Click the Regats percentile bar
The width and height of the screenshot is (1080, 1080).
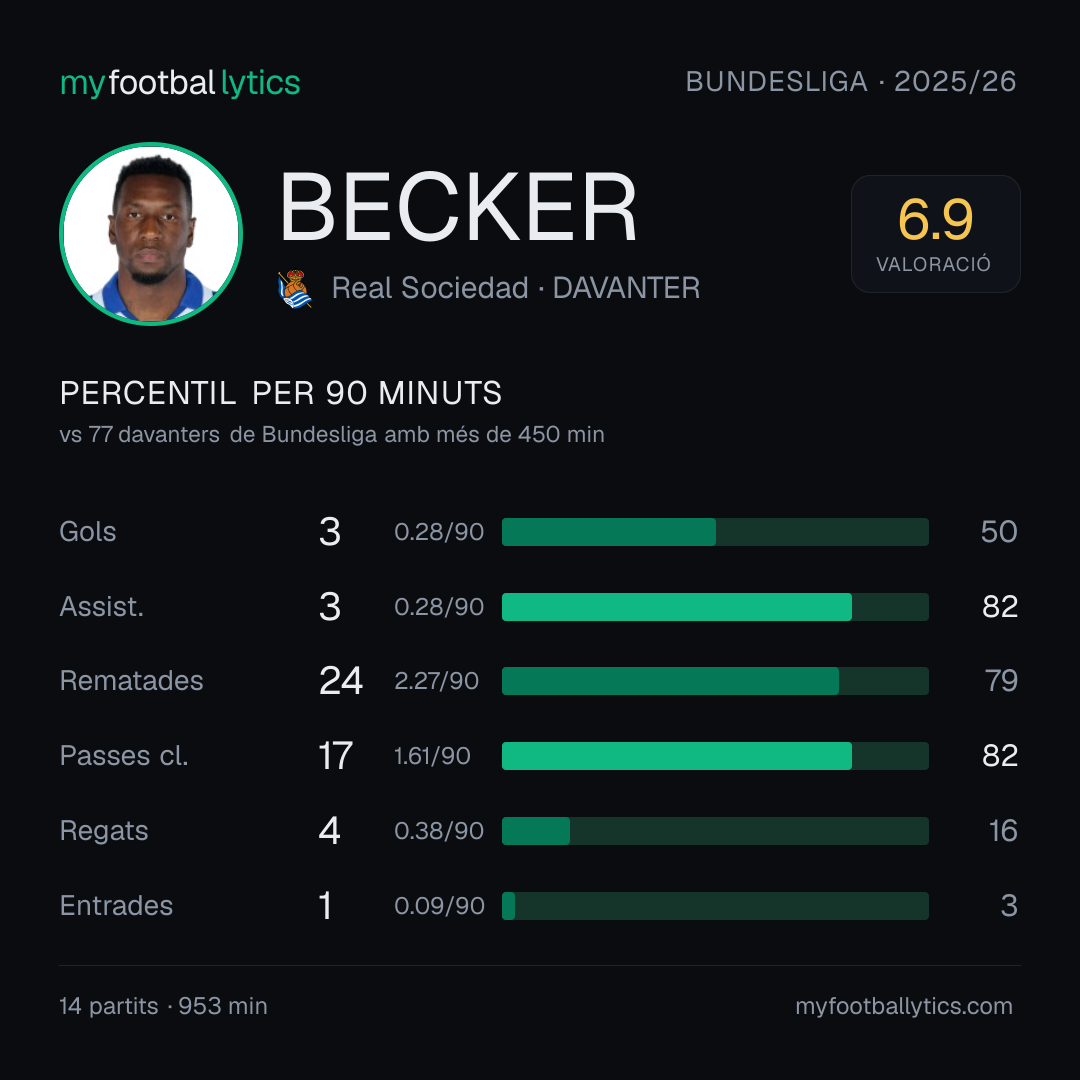715,831
